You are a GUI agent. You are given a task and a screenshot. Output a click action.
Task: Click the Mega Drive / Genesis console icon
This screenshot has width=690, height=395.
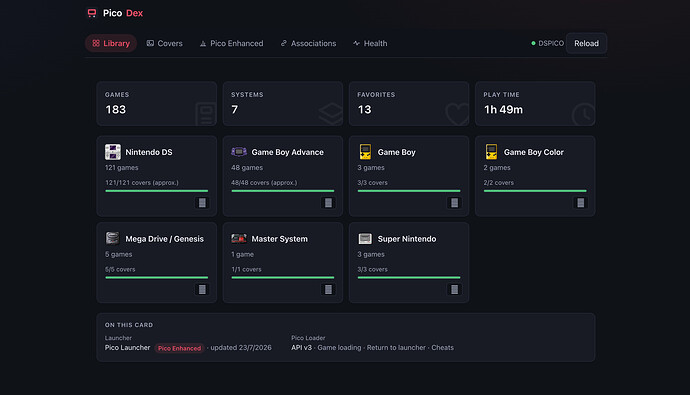(x=113, y=238)
